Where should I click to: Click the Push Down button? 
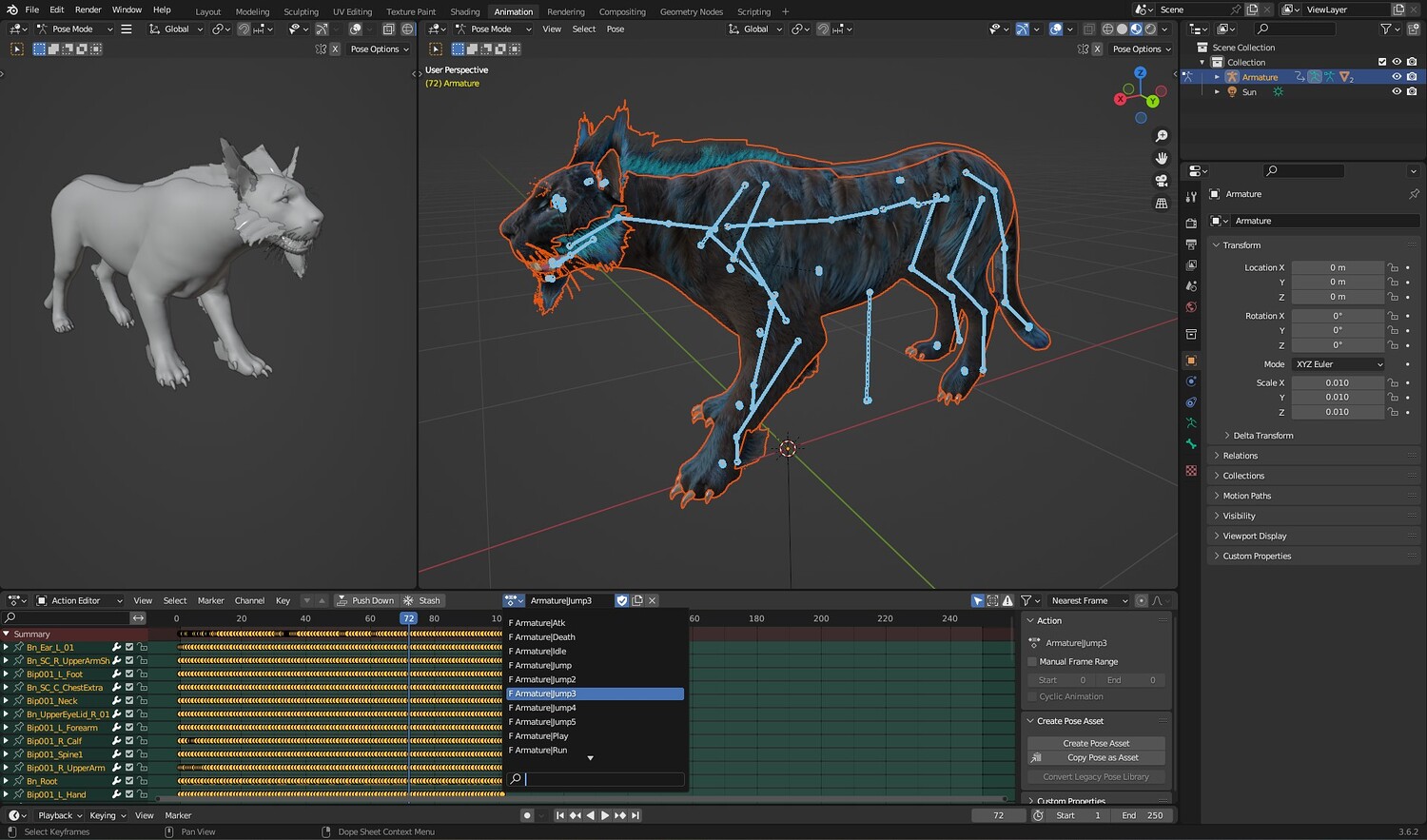(x=364, y=600)
